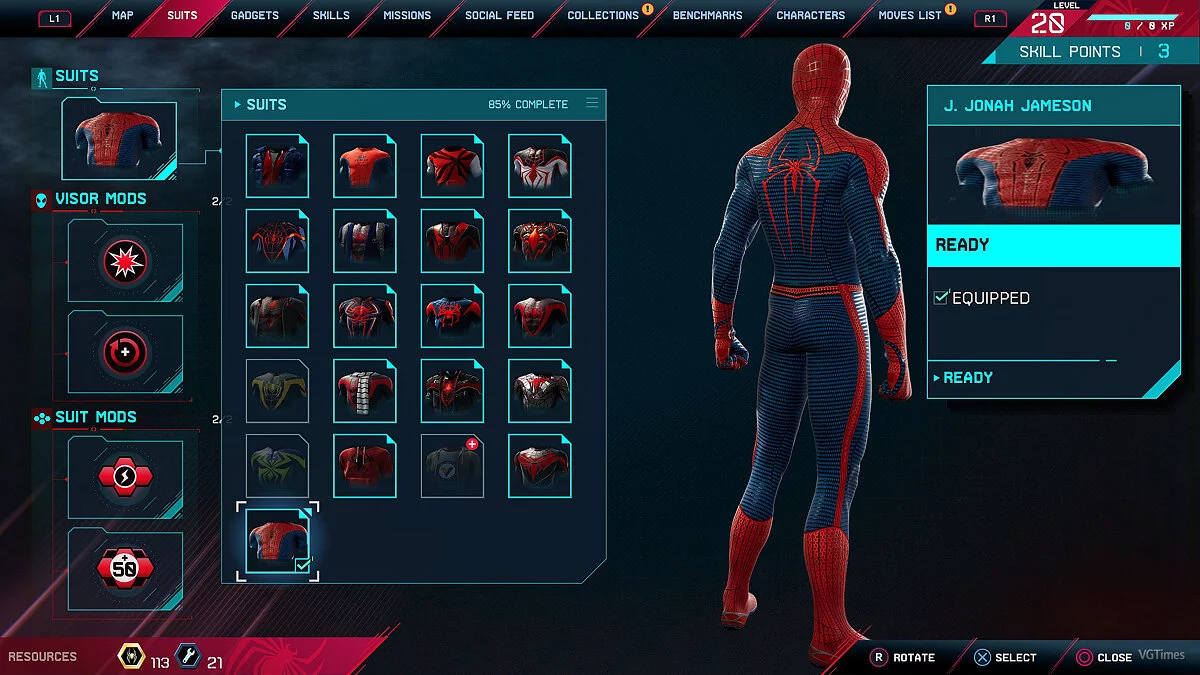Open the Gadgets tab

[255, 15]
